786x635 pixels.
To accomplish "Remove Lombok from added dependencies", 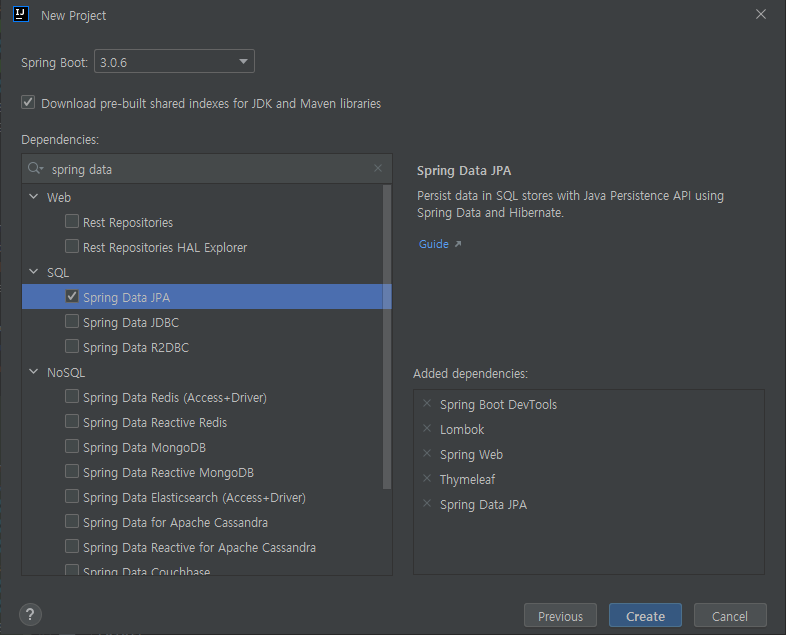I will click(x=427, y=429).
